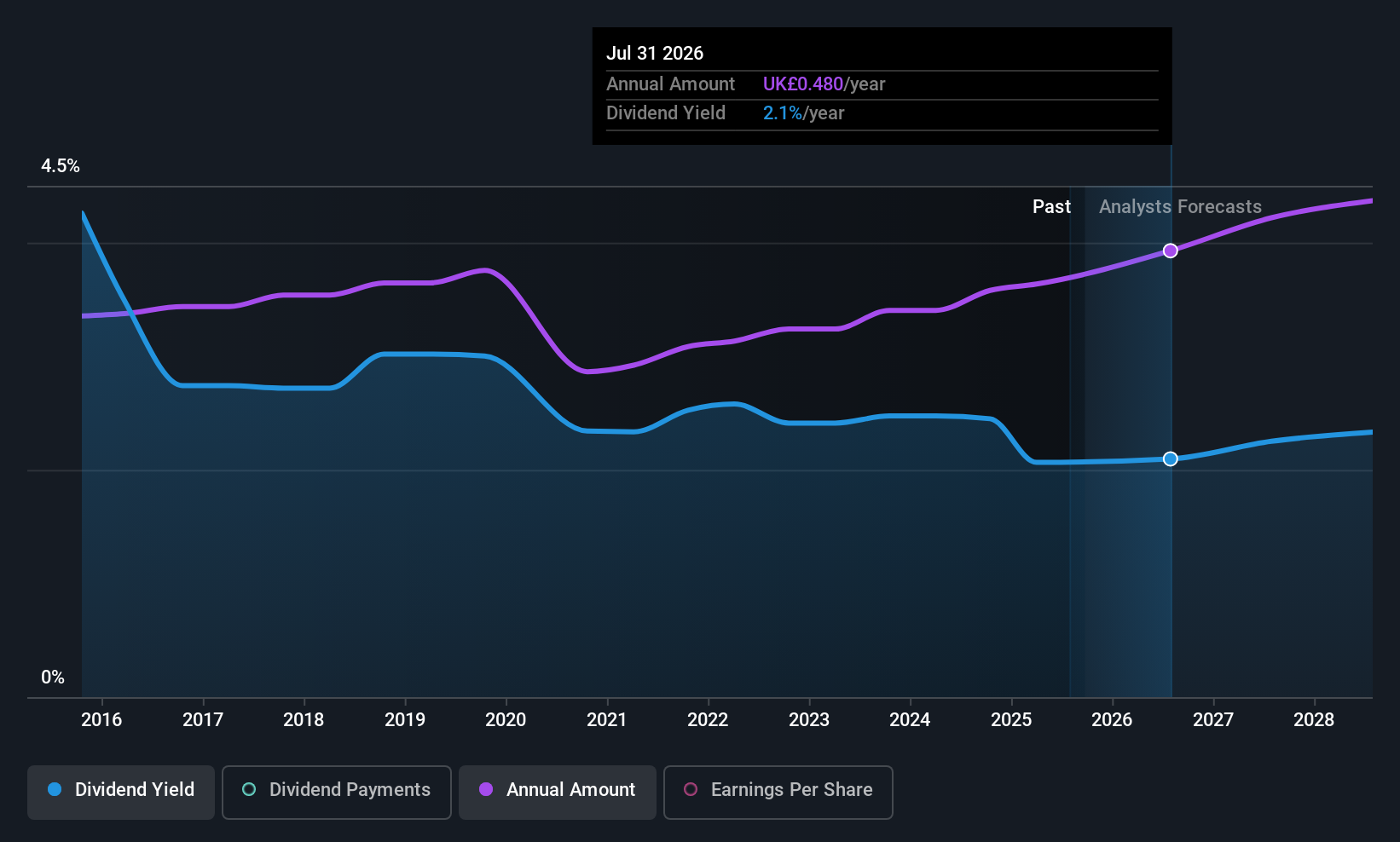The width and height of the screenshot is (1400, 842).
Task: Click the 2019 x-axis label
Action: (405, 720)
